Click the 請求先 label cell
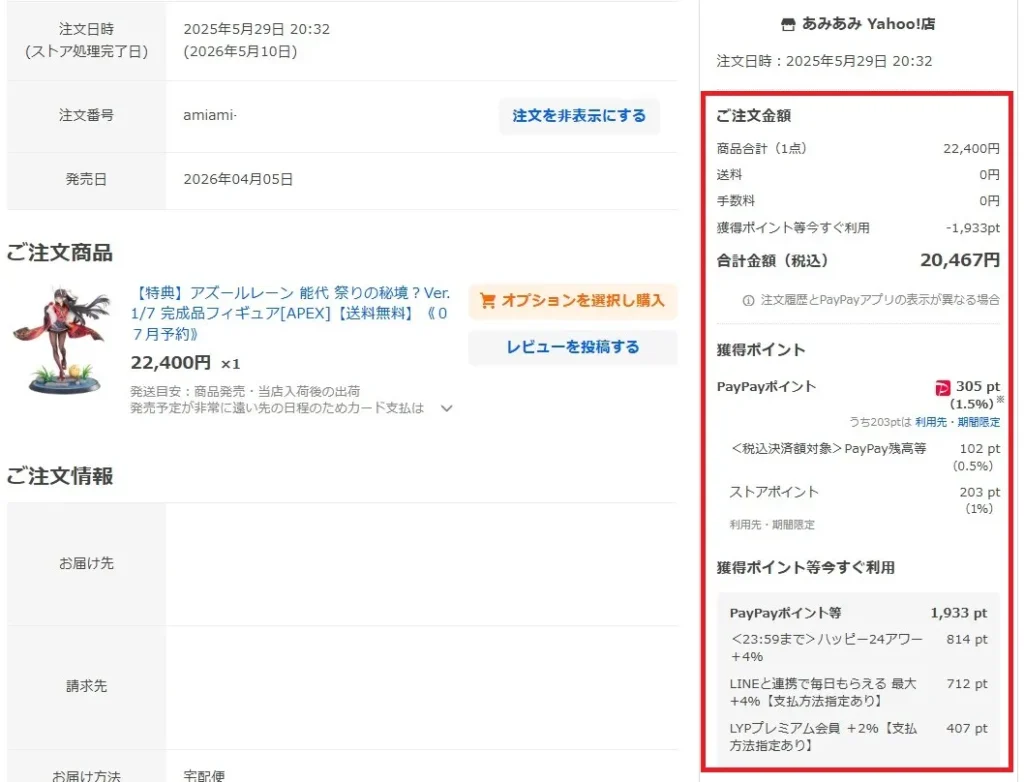The height and width of the screenshot is (782, 1024). pyautogui.click(x=86, y=687)
